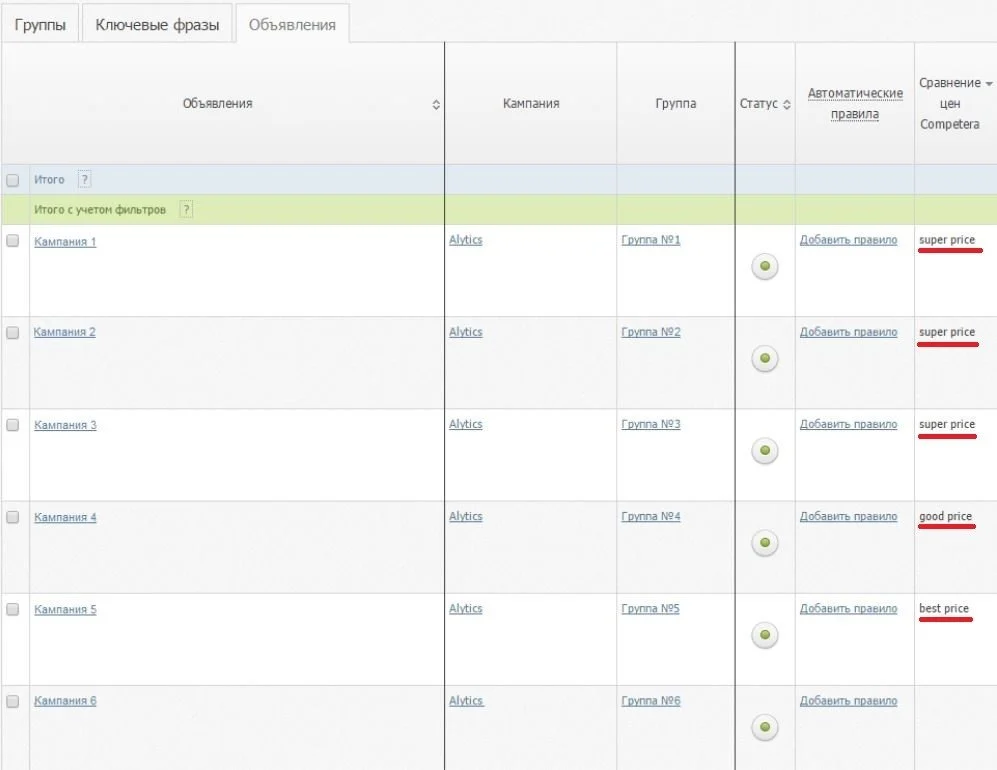
Task: Select the checkbox for Кампания 1
Action: (13, 241)
